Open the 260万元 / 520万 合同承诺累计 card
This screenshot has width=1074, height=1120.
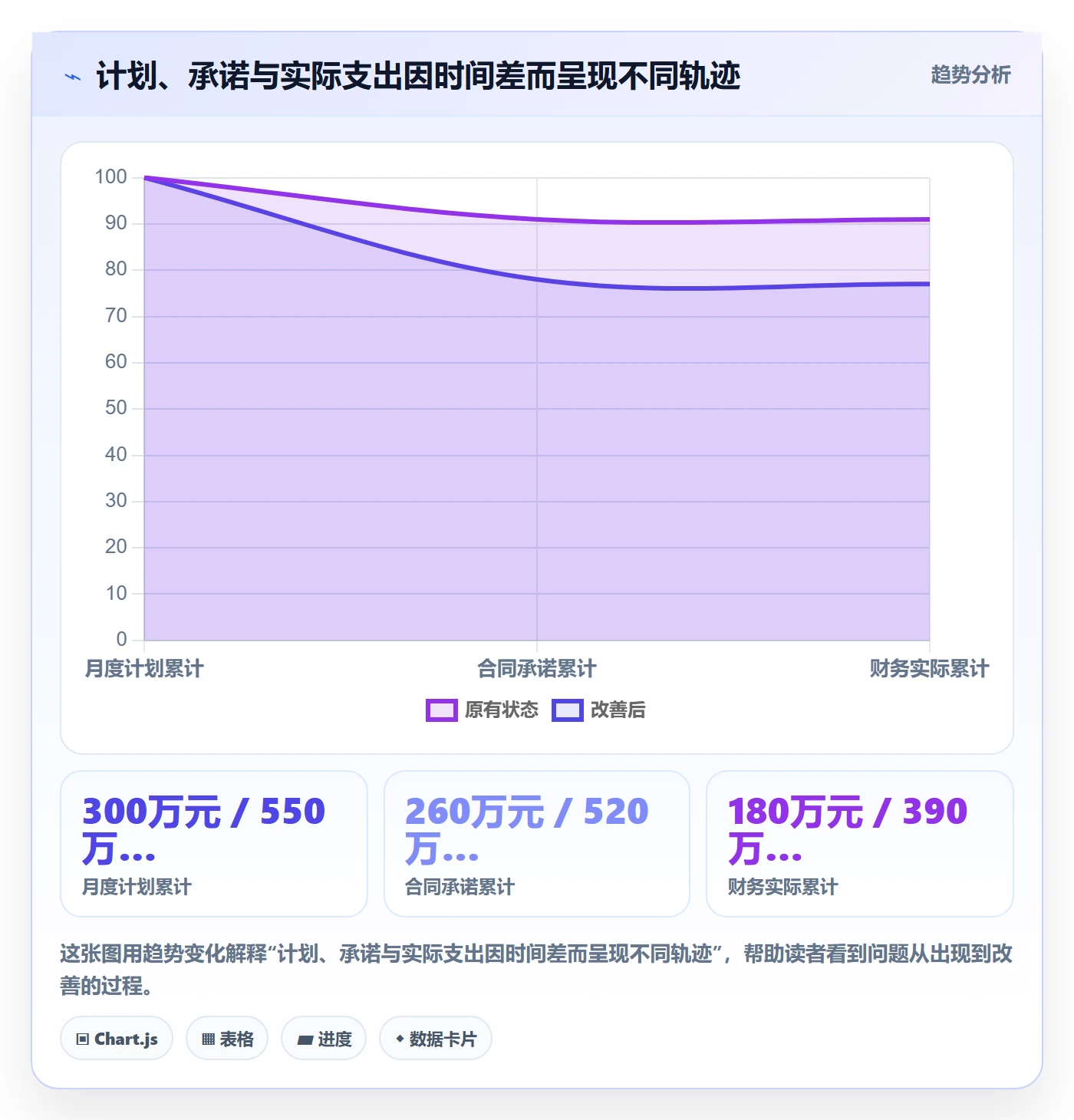(537, 844)
